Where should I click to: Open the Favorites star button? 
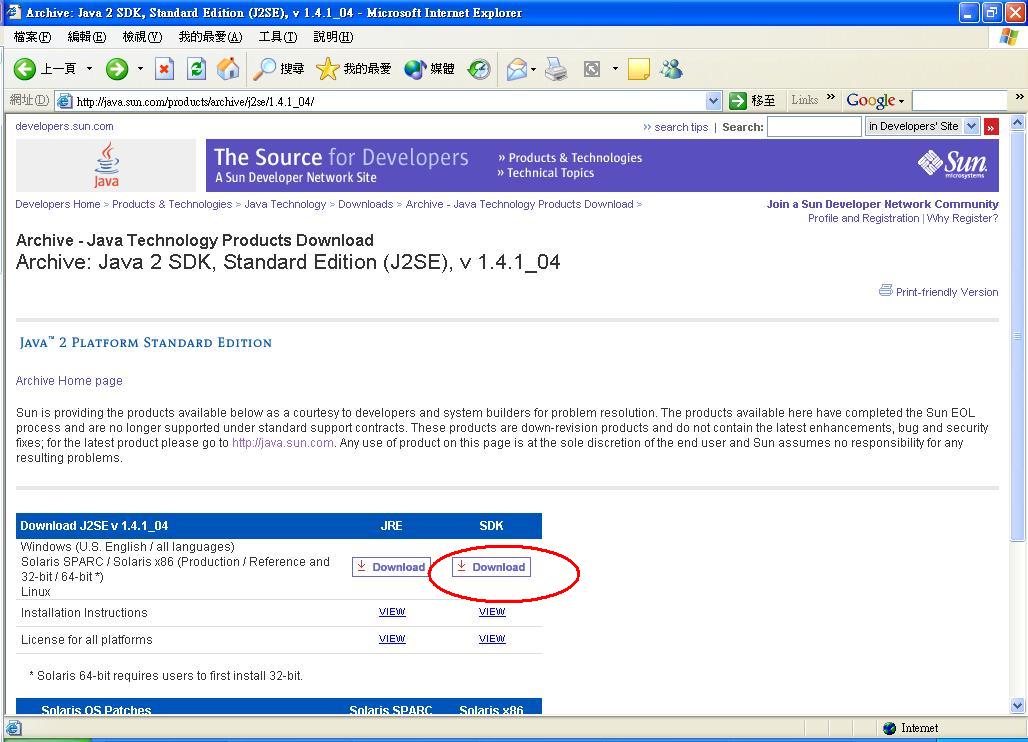pos(353,69)
